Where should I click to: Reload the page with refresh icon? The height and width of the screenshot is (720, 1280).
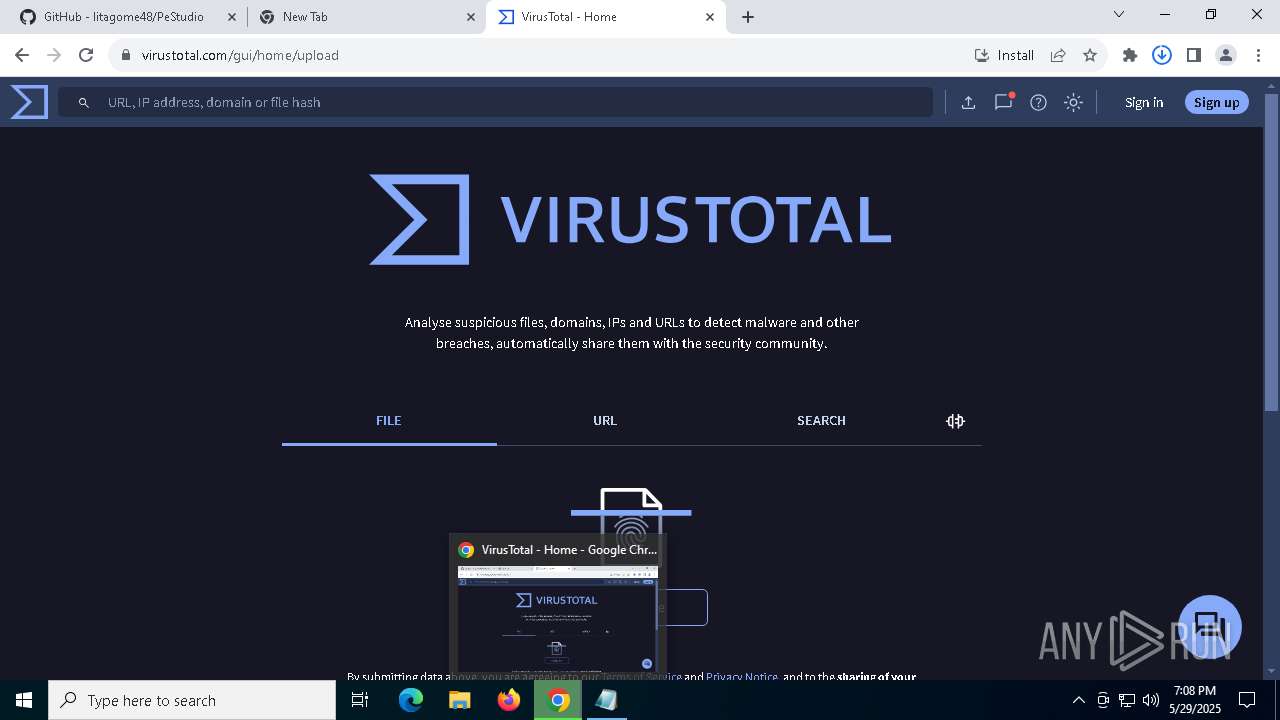point(86,55)
